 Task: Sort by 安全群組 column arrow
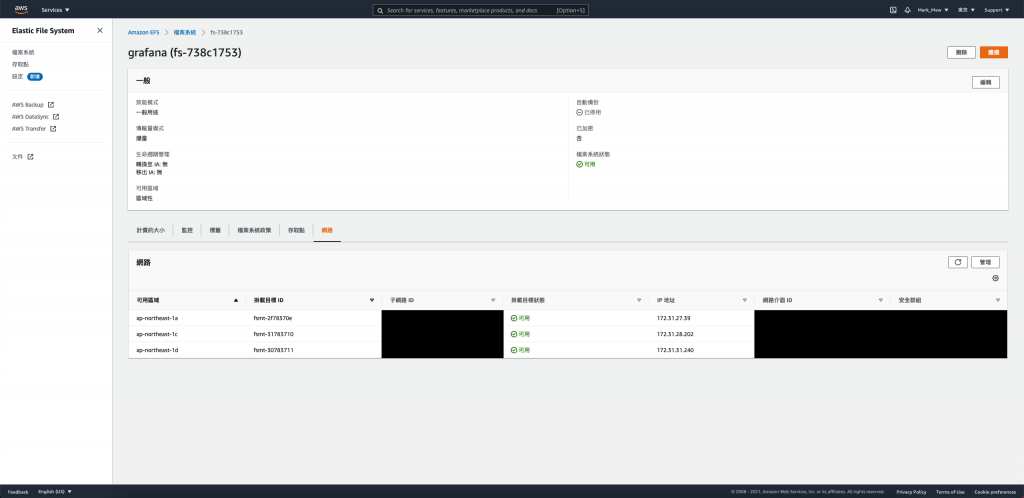click(x=998, y=300)
